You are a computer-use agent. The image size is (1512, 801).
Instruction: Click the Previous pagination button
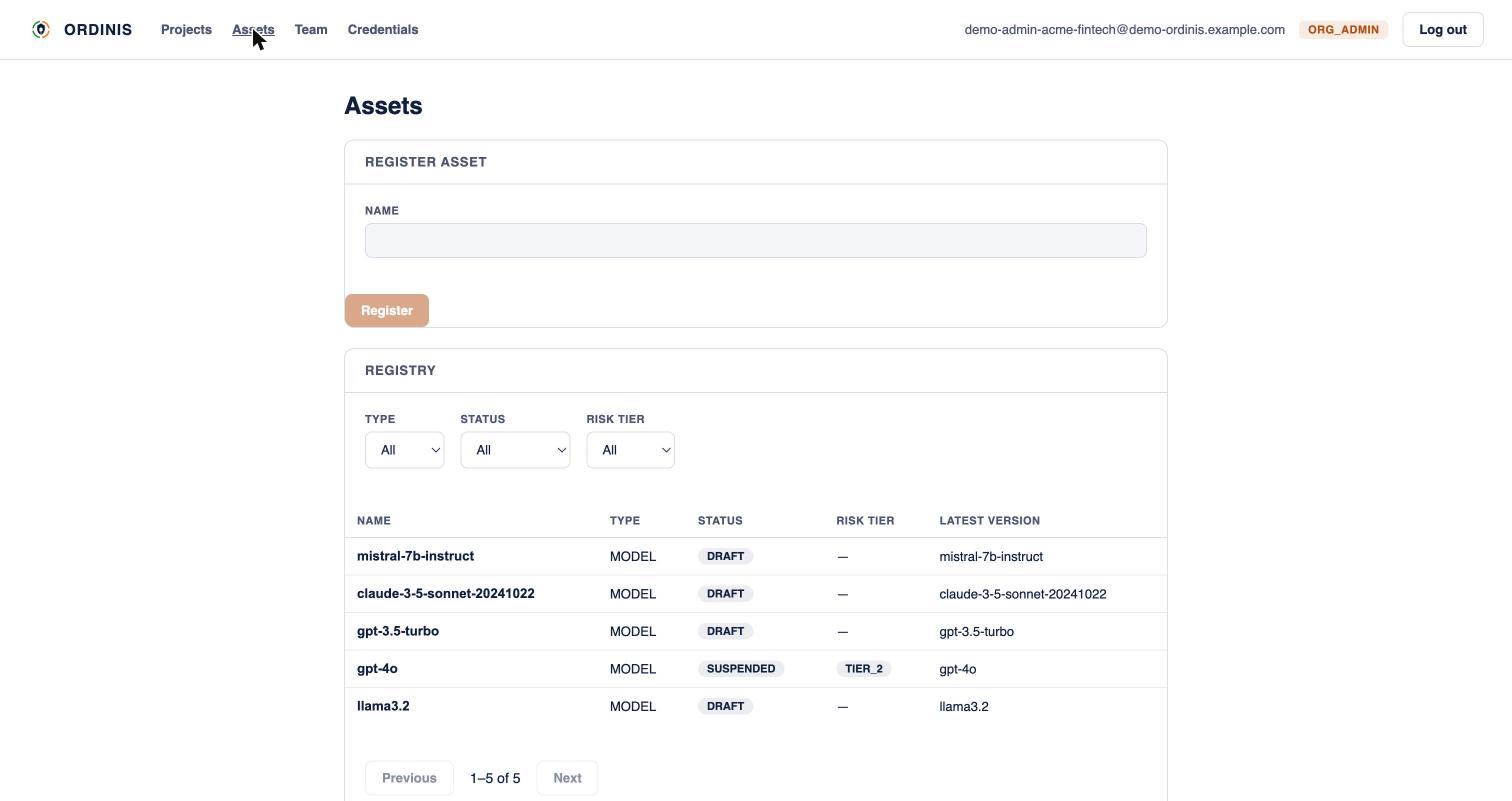(x=409, y=778)
